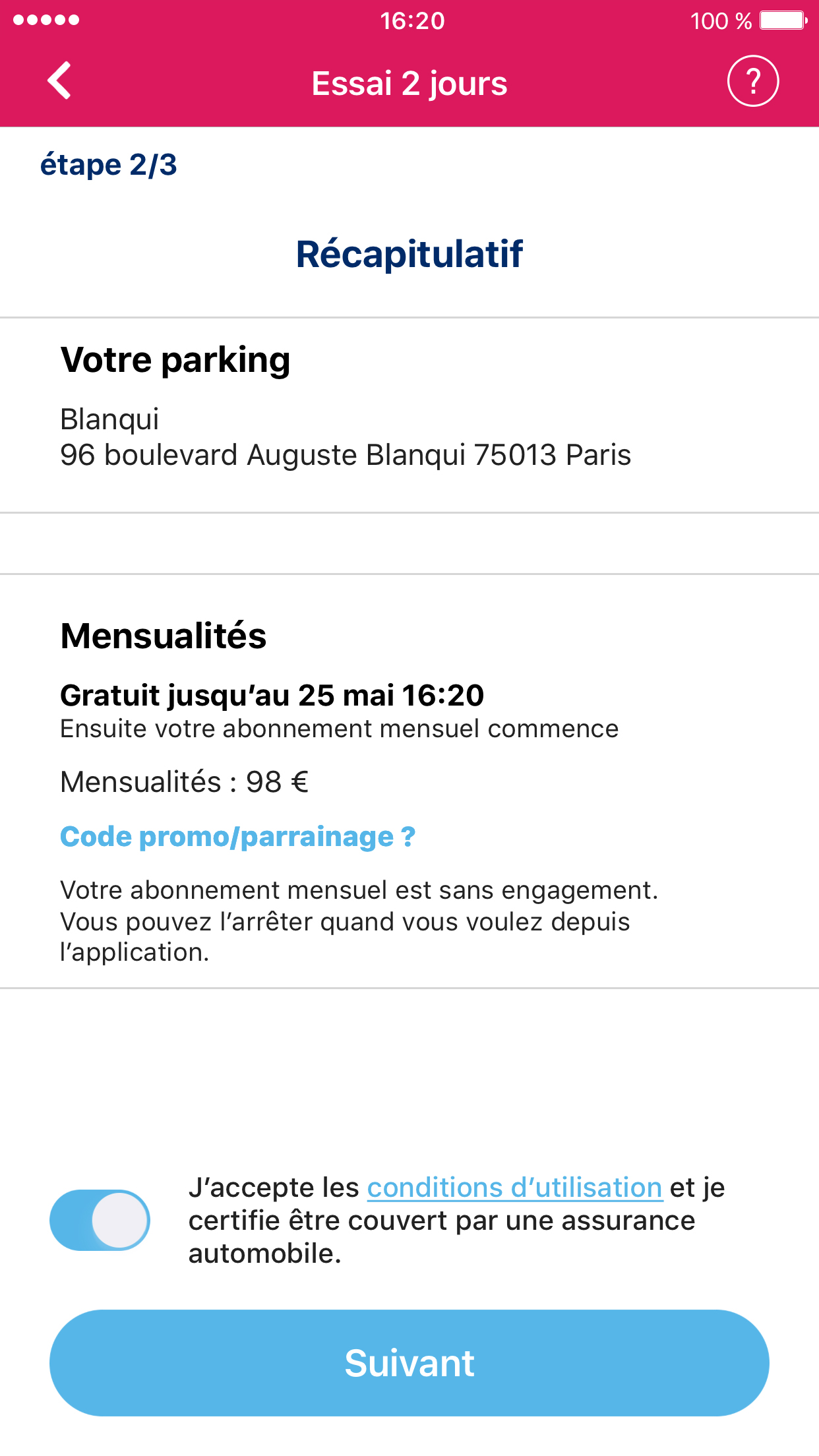The width and height of the screenshot is (819, 1456).
Task: Tap the Essai 2 jours title
Action: point(409,84)
